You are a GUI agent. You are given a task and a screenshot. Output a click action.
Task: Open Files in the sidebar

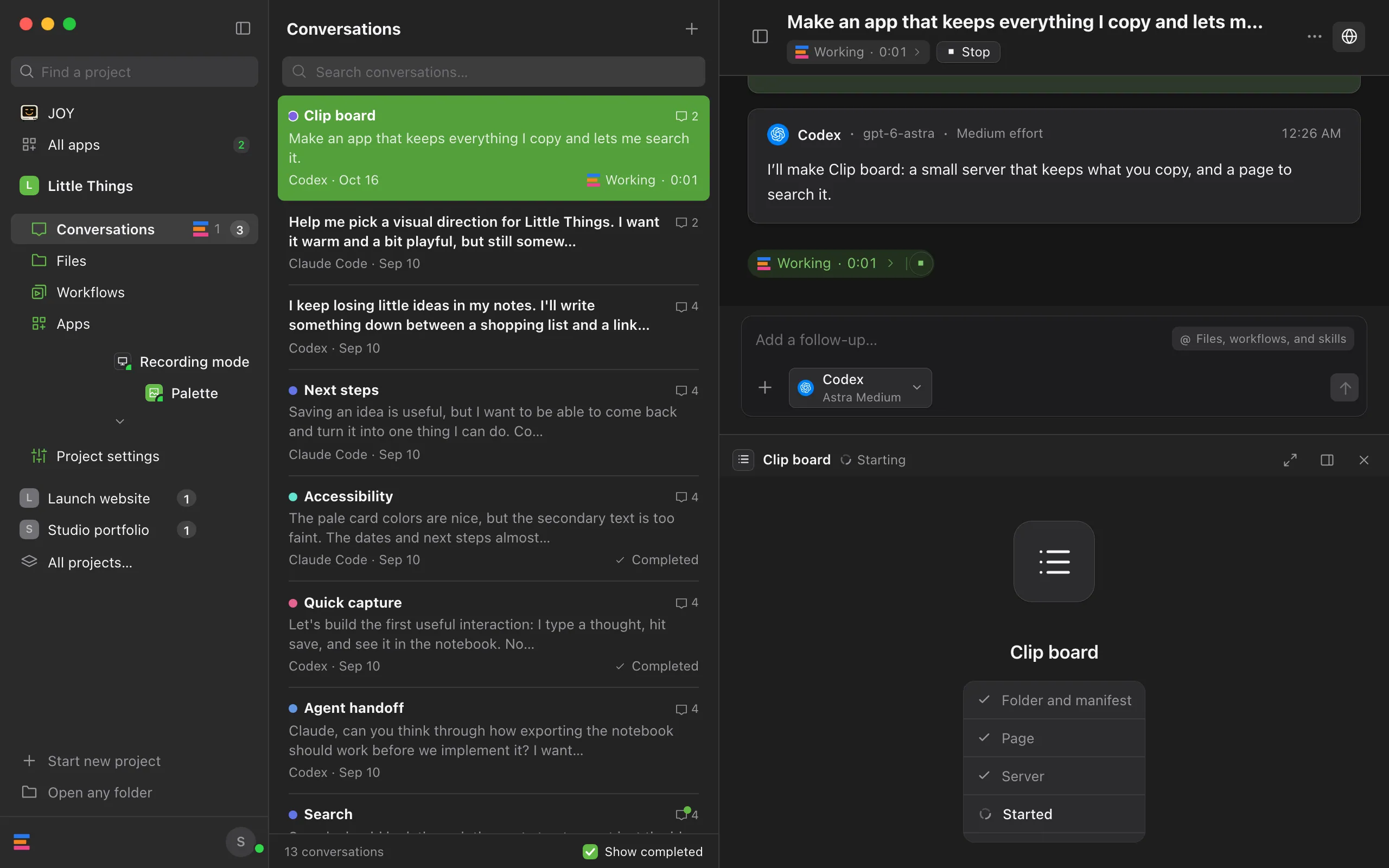(x=135, y=260)
